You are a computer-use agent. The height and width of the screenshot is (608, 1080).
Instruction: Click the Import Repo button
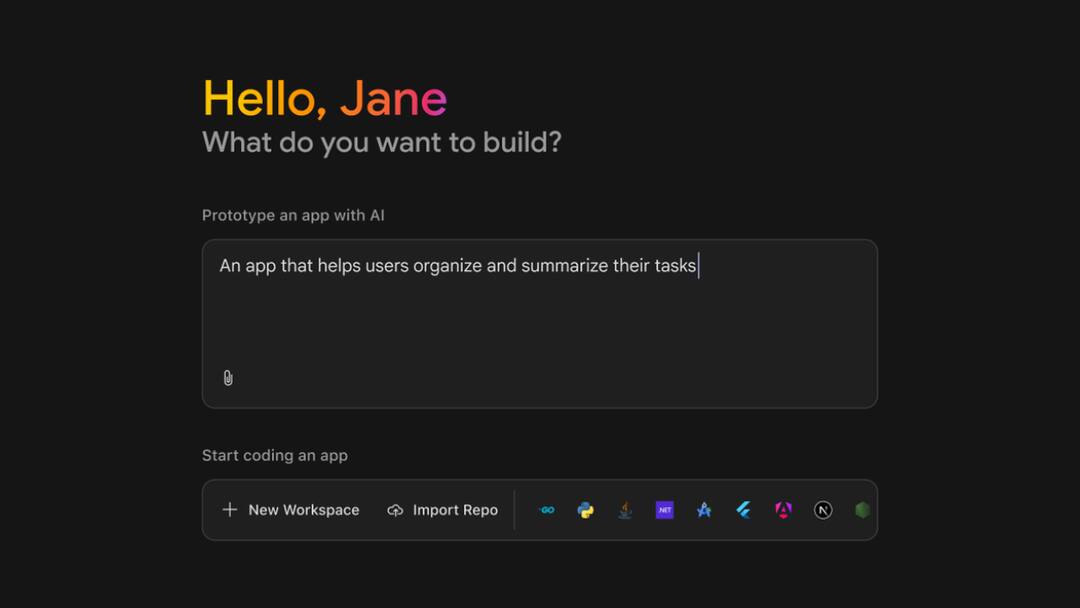pos(455,510)
